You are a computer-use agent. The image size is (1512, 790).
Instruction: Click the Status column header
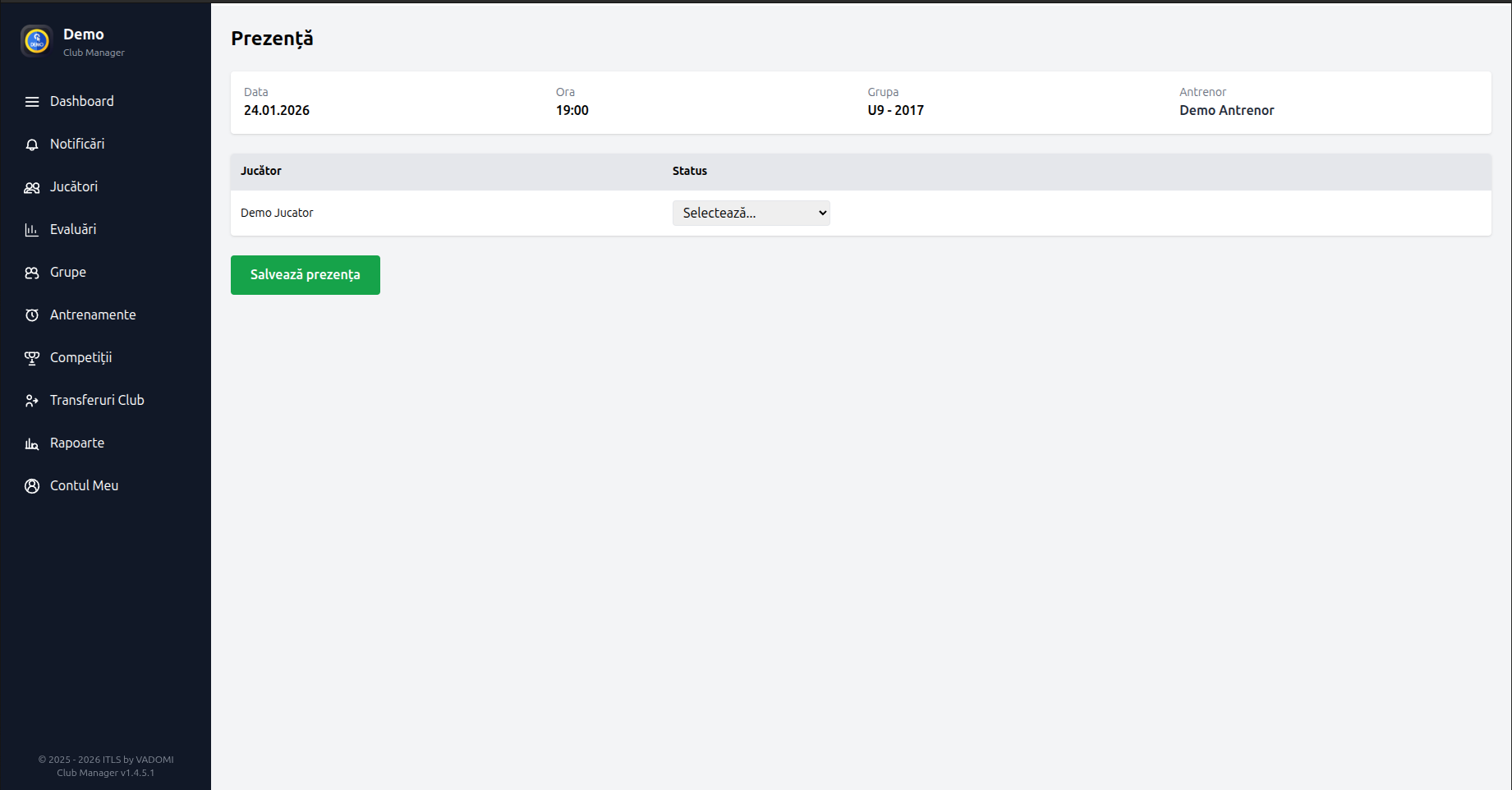tap(689, 171)
